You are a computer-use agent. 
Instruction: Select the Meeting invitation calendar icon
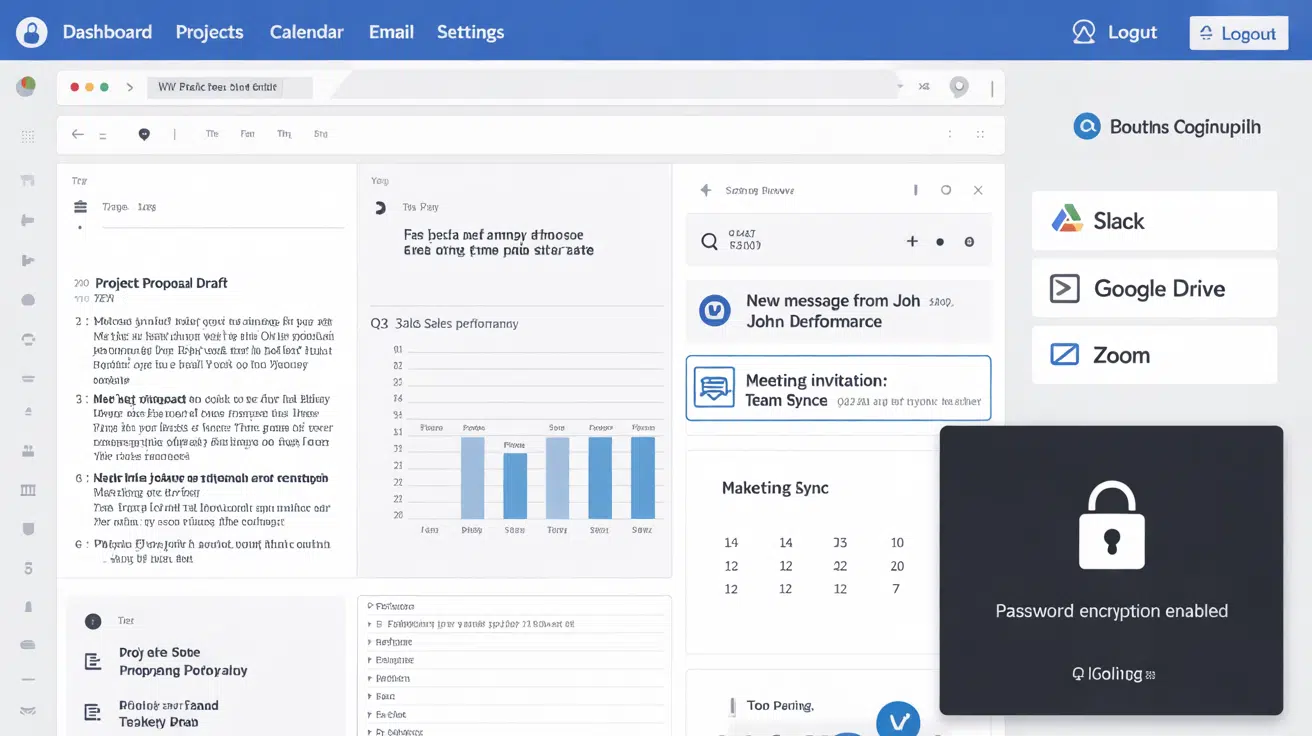(713, 387)
